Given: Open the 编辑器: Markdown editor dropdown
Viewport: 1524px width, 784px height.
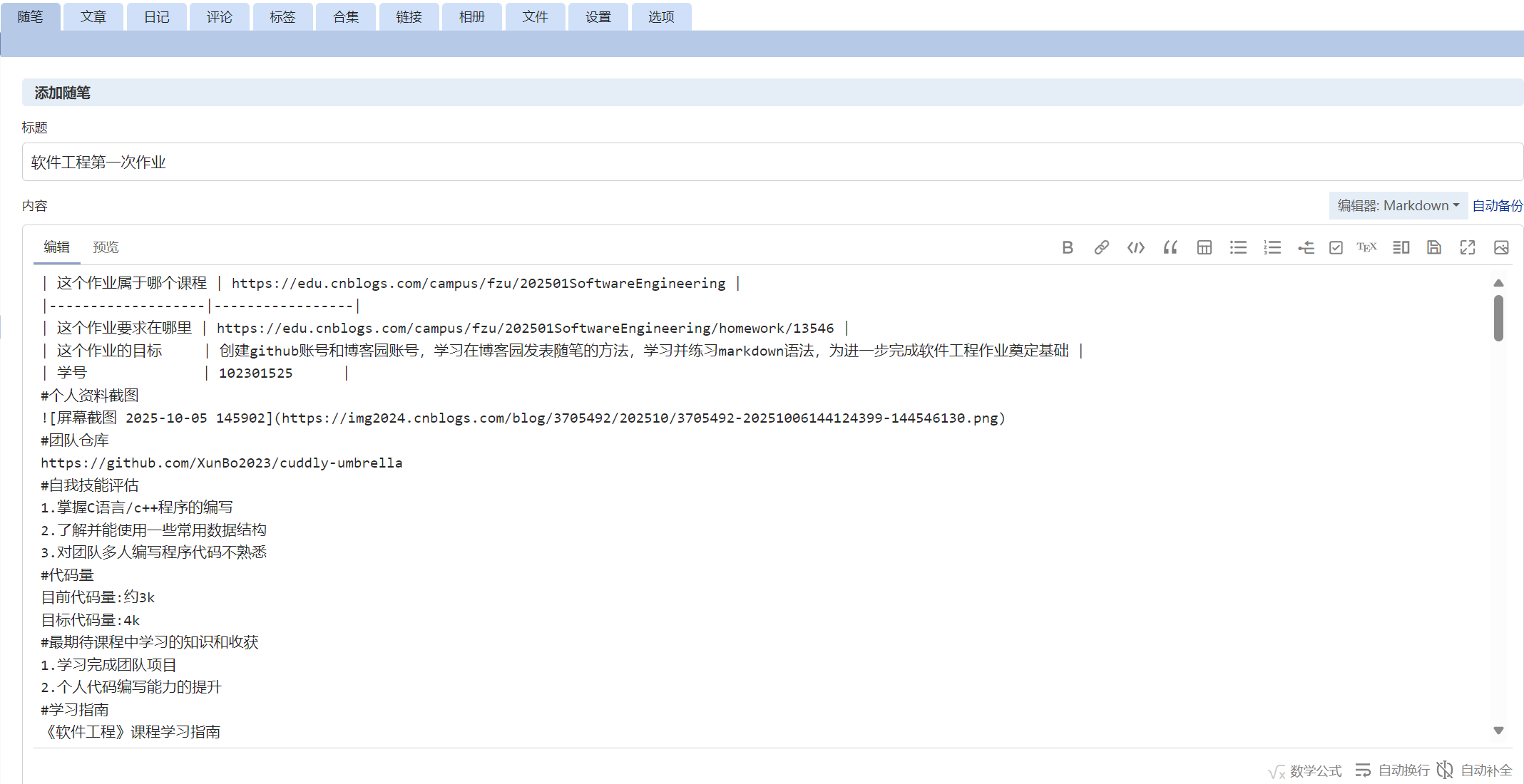Looking at the screenshot, I should click(1398, 206).
